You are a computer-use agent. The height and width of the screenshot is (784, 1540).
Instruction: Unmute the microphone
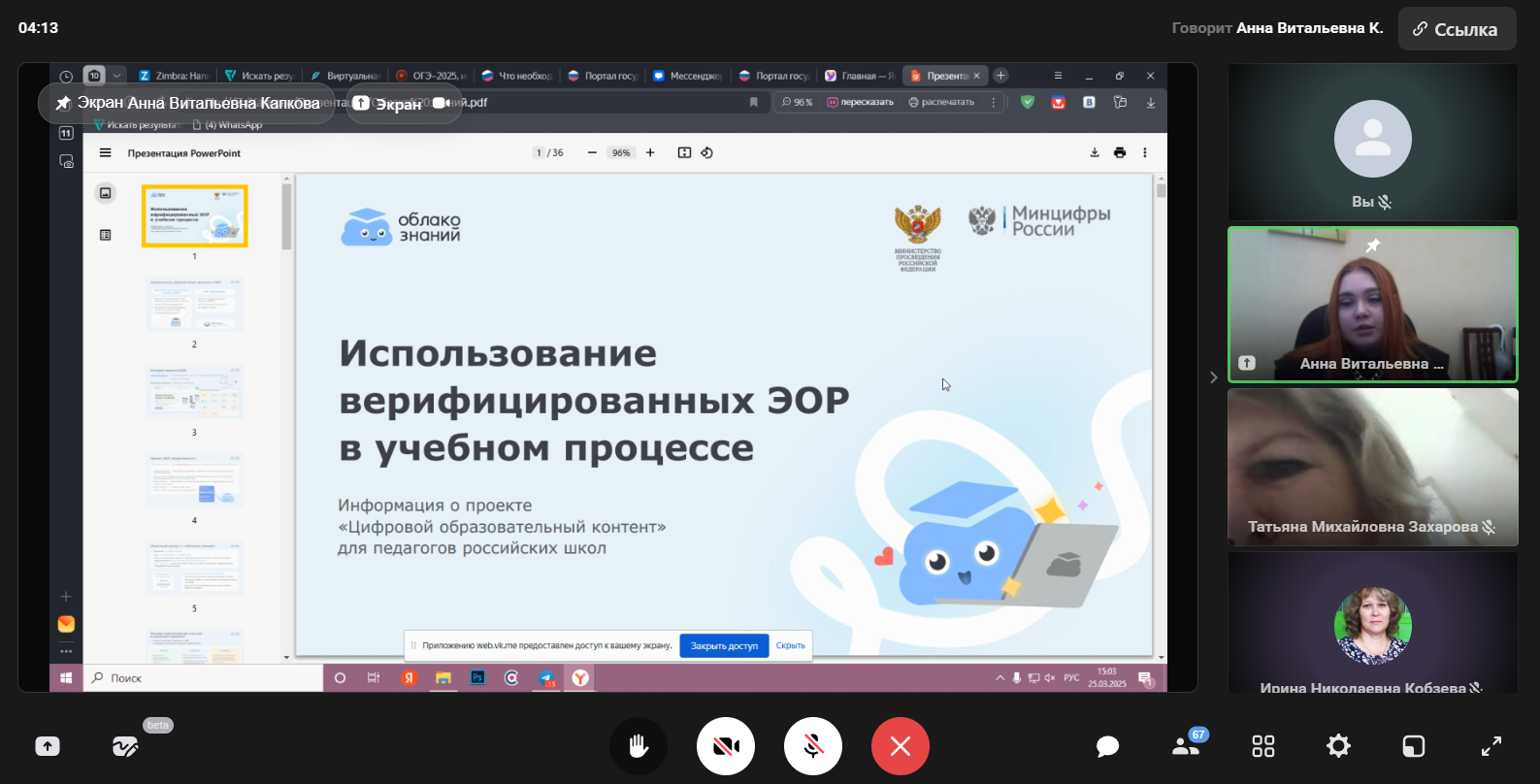click(x=812, y=745)
